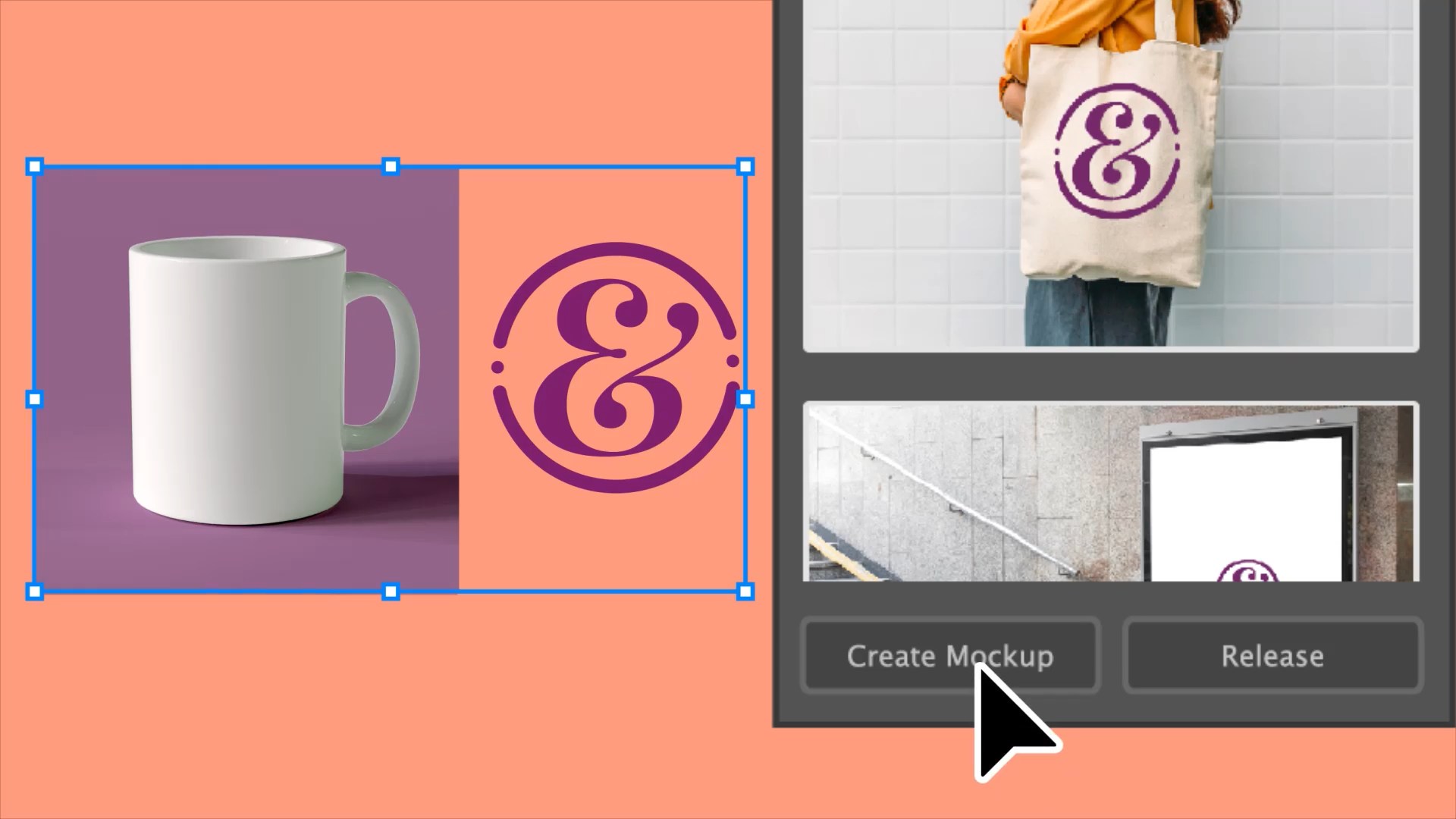
Task: Click the staircase handrail in the billboard thumbnail
Action: pyautogui.click(x=948, y=497)
